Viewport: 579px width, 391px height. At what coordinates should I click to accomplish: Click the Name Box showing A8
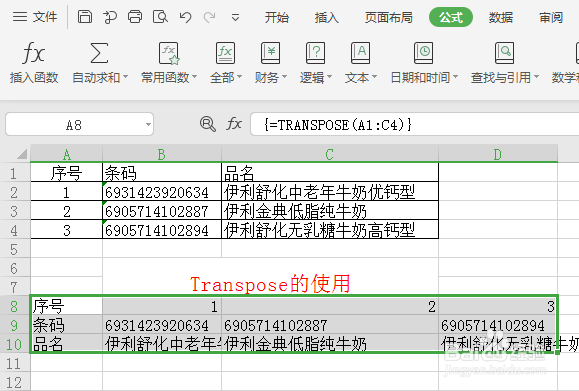(79, 124)
